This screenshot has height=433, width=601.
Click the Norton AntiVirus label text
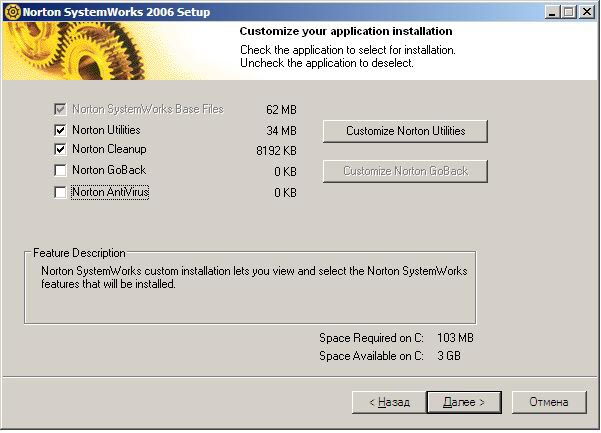(110, 192)
